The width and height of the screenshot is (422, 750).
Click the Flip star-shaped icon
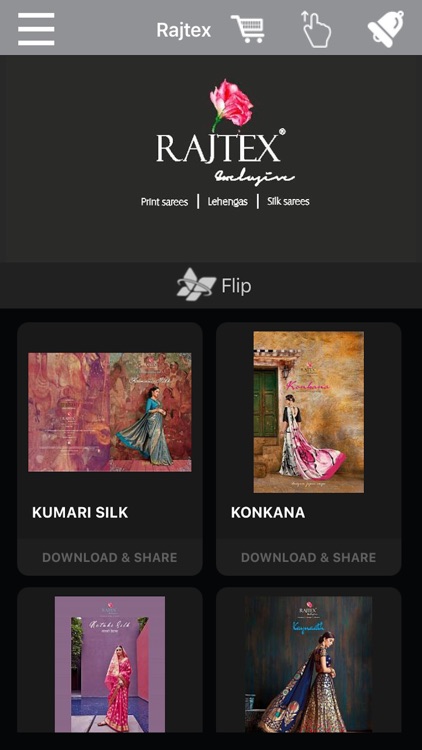195,285
